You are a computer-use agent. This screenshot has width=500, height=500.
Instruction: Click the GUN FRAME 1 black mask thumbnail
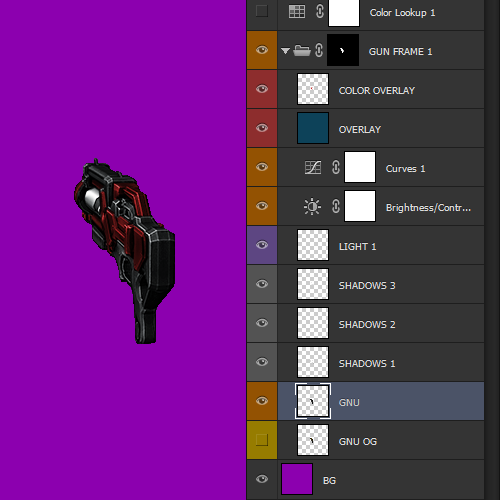pyautogui.click(x=343, y=50)
